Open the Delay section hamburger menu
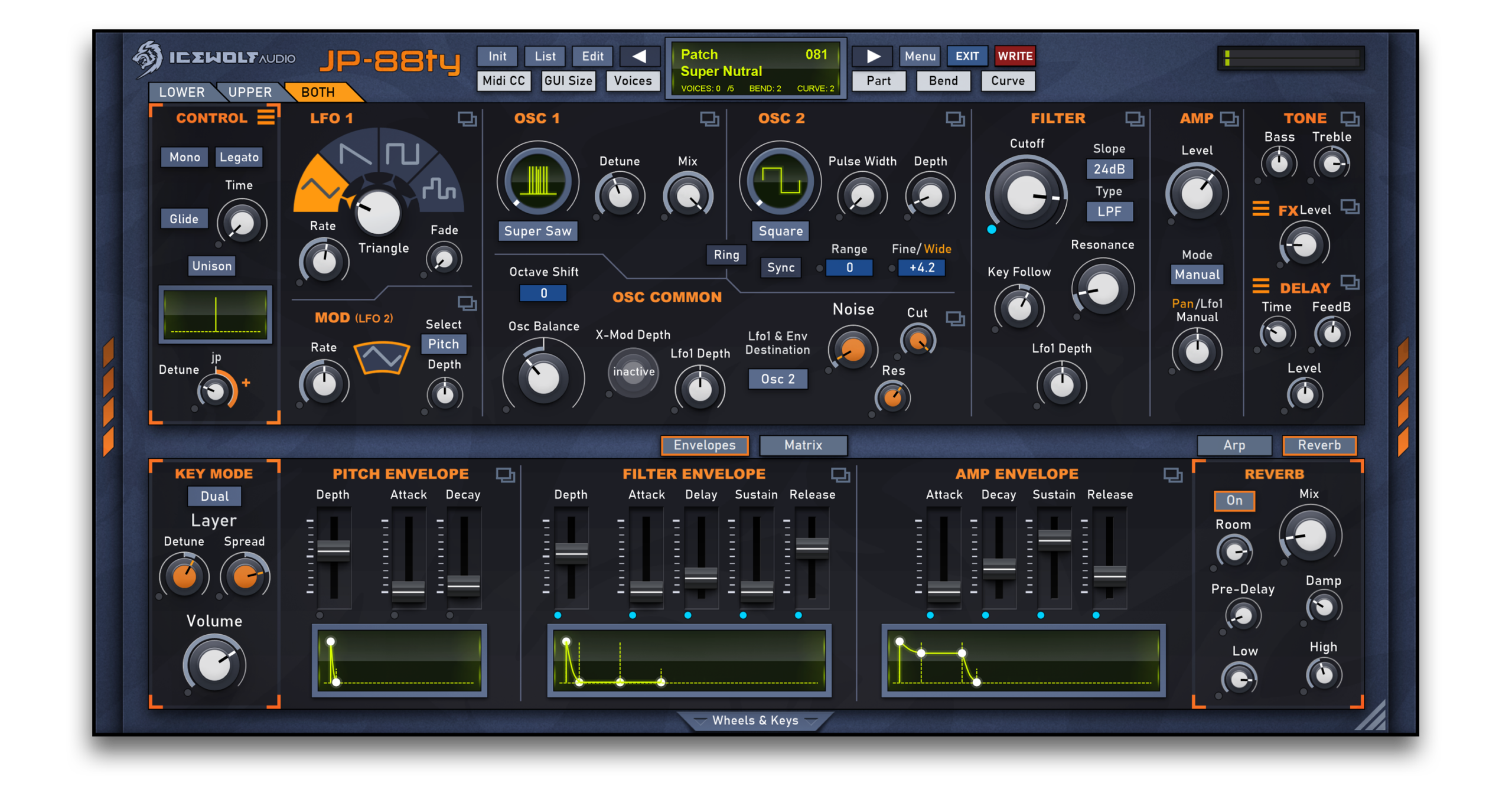Screen dimensions: 1512x806 [x=1260, y=287]
